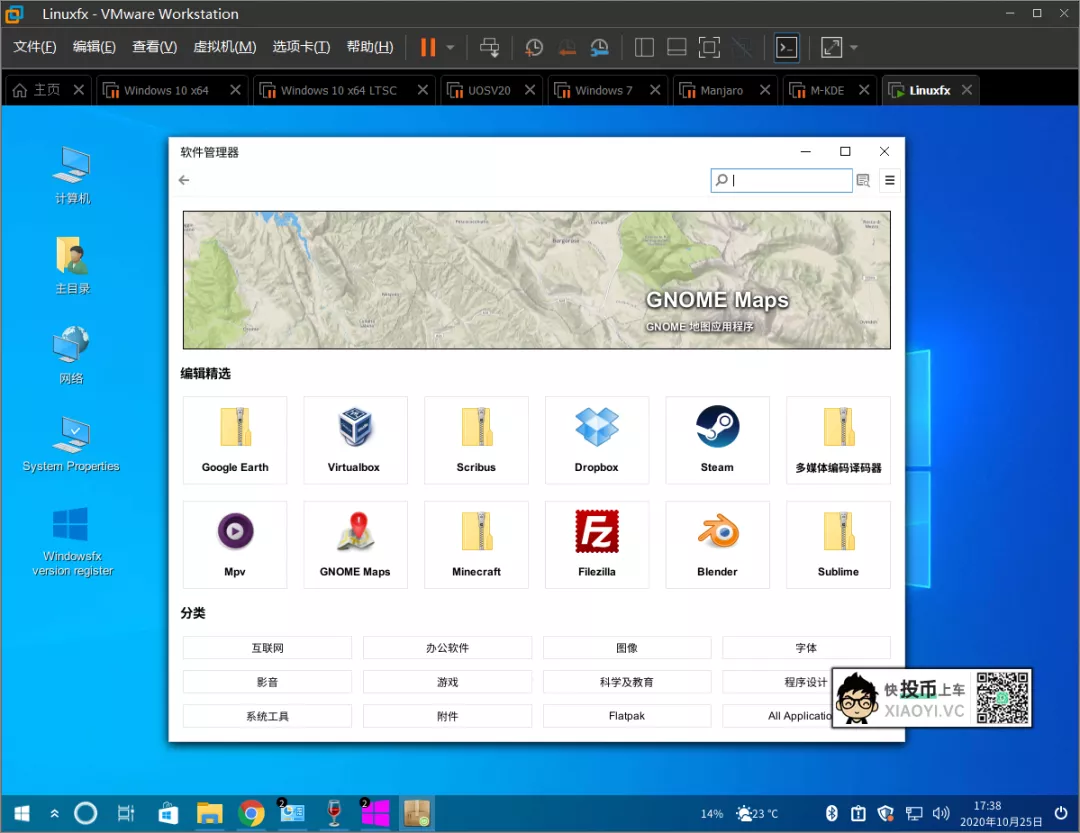Image resolution: width=1080 pixels, height=833 pixels.
Task: Open the Blender app tile
Action: [717, 531]
